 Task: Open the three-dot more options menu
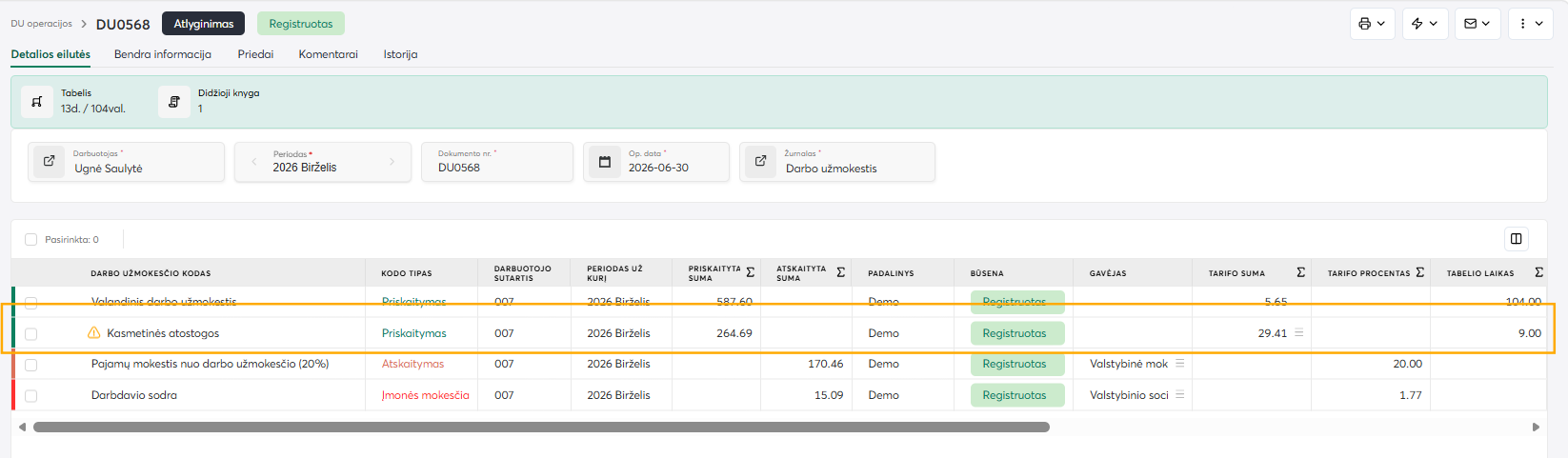click(x=1531, y=24)
